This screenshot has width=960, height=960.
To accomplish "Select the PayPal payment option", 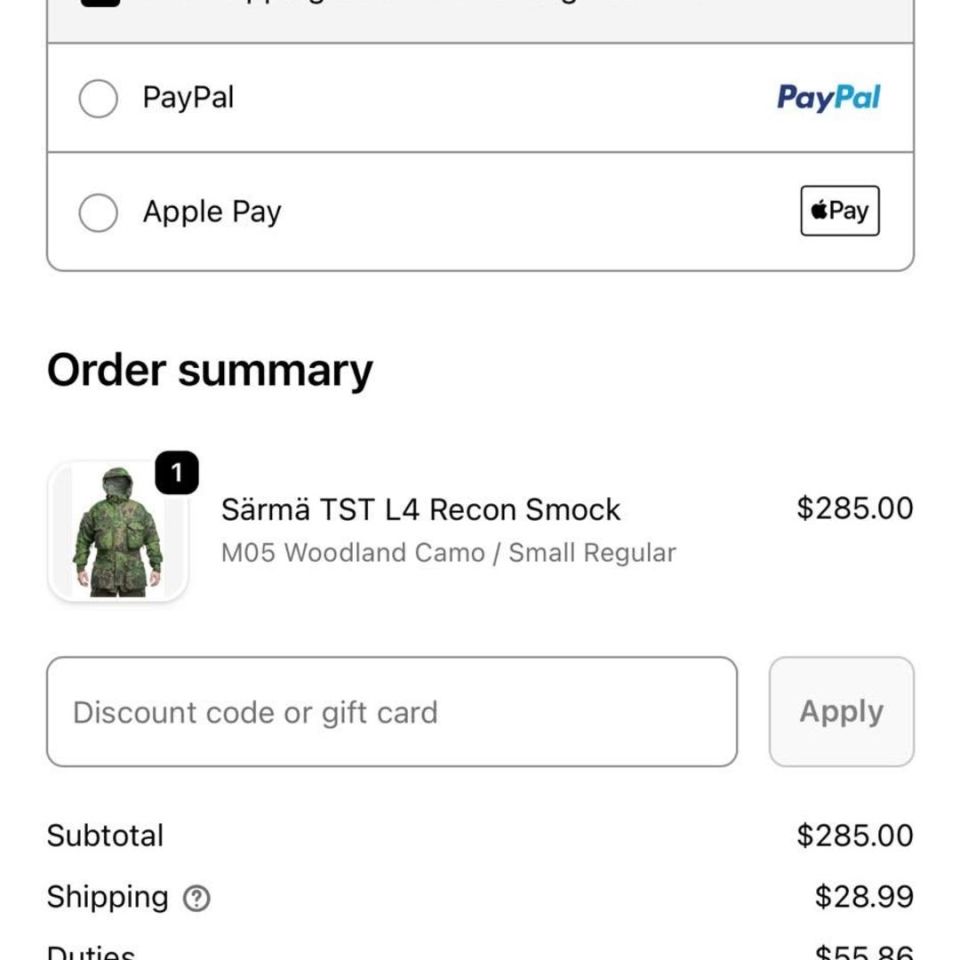I will click(97, 97).
